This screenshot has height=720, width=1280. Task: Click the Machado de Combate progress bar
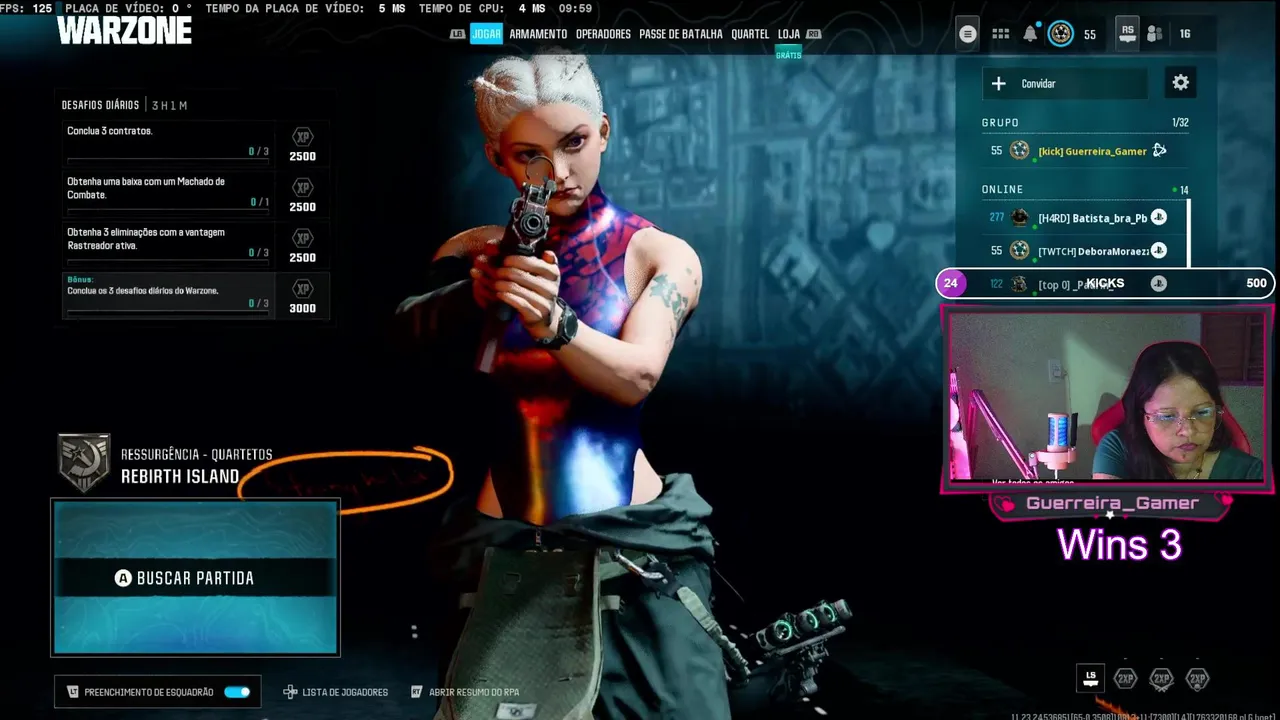click(168, 210)
